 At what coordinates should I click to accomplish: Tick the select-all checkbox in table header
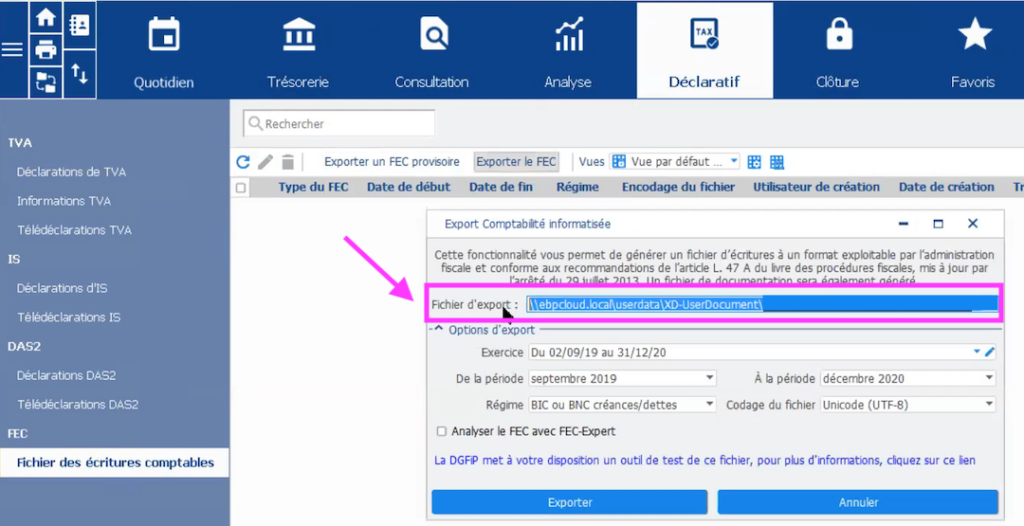[x=241, y=188]
